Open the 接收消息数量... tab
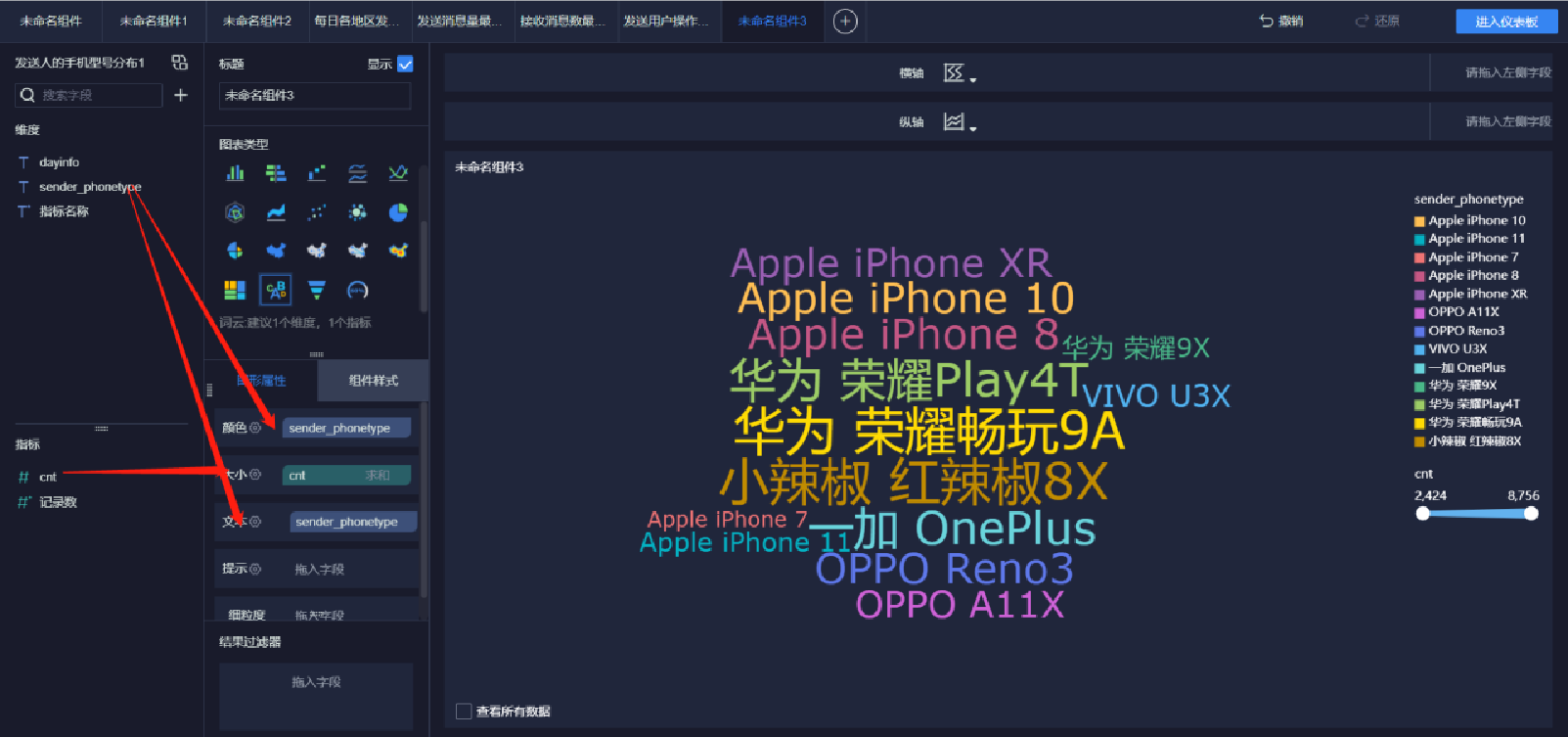The image size is (1568, 738). pyautogui.click(x=564, y=21)
